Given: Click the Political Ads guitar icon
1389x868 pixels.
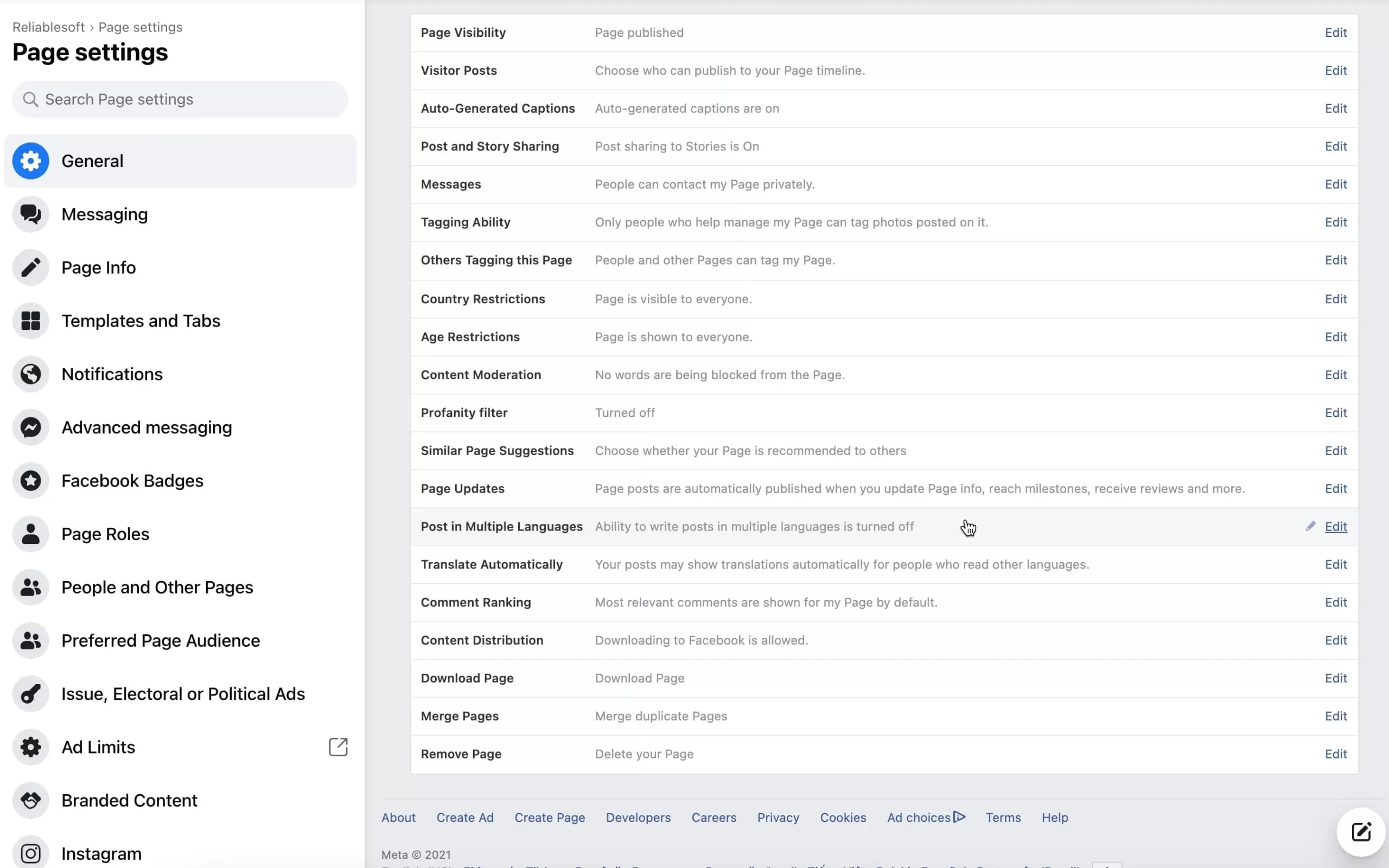Looking at the screenshot, I should (30, 693).
